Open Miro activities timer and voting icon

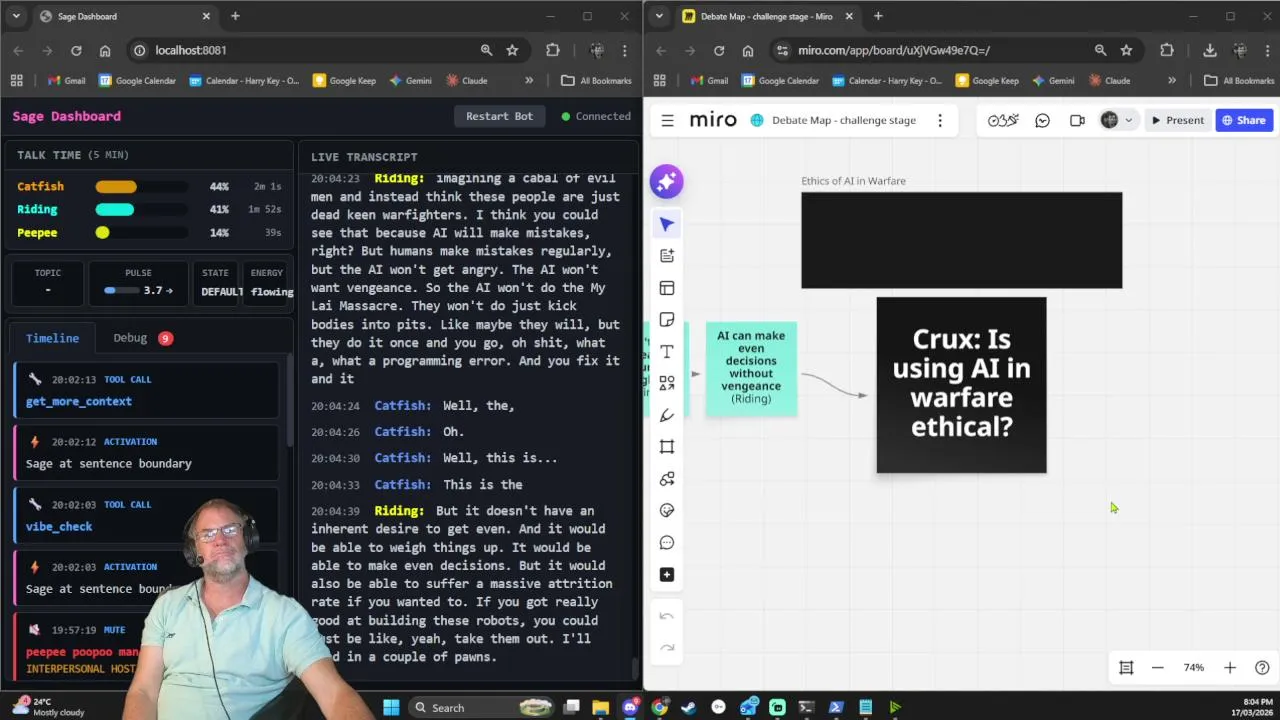click(1003, 120)
